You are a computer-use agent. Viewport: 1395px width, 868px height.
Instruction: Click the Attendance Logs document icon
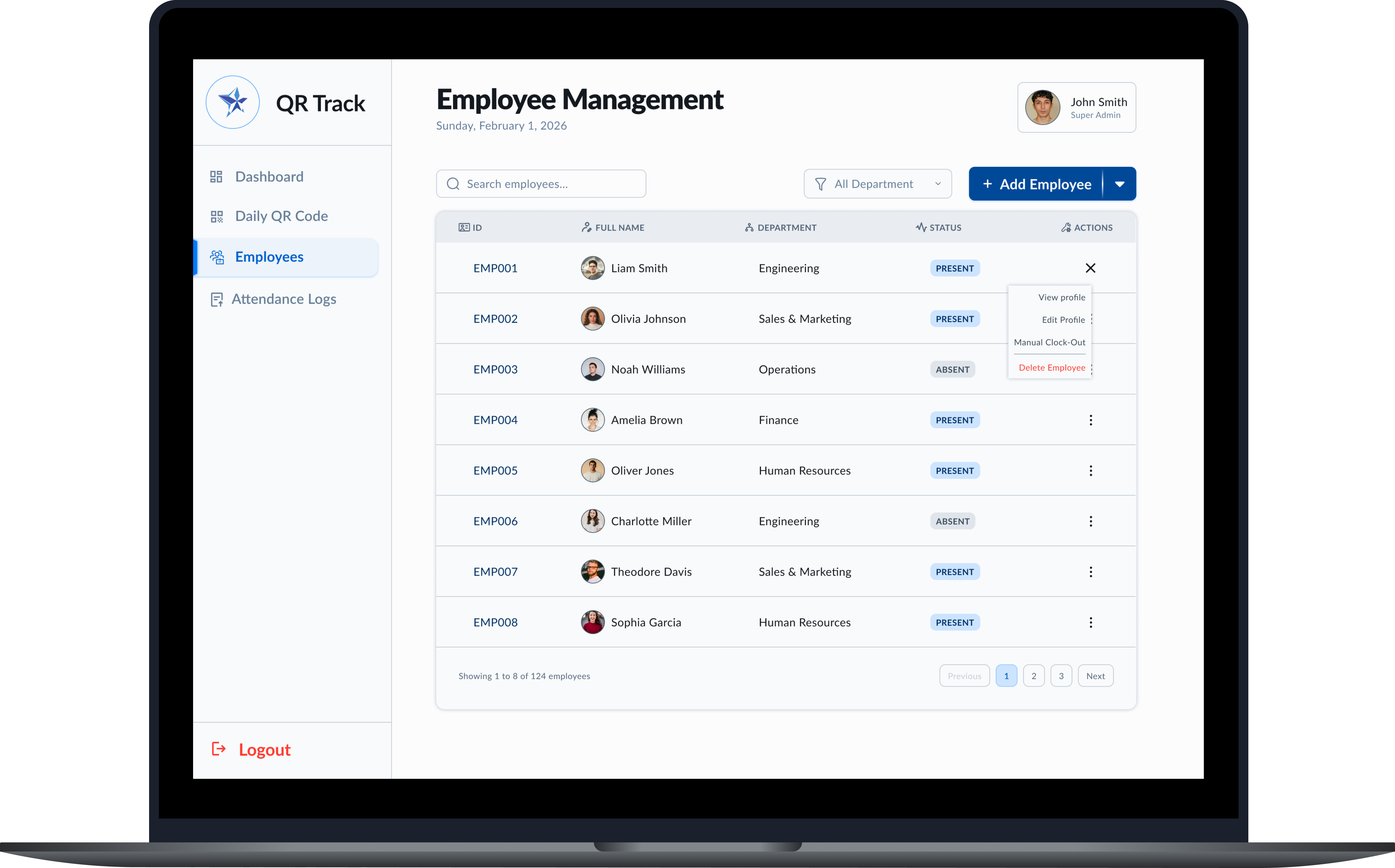[x=216, y=300]
